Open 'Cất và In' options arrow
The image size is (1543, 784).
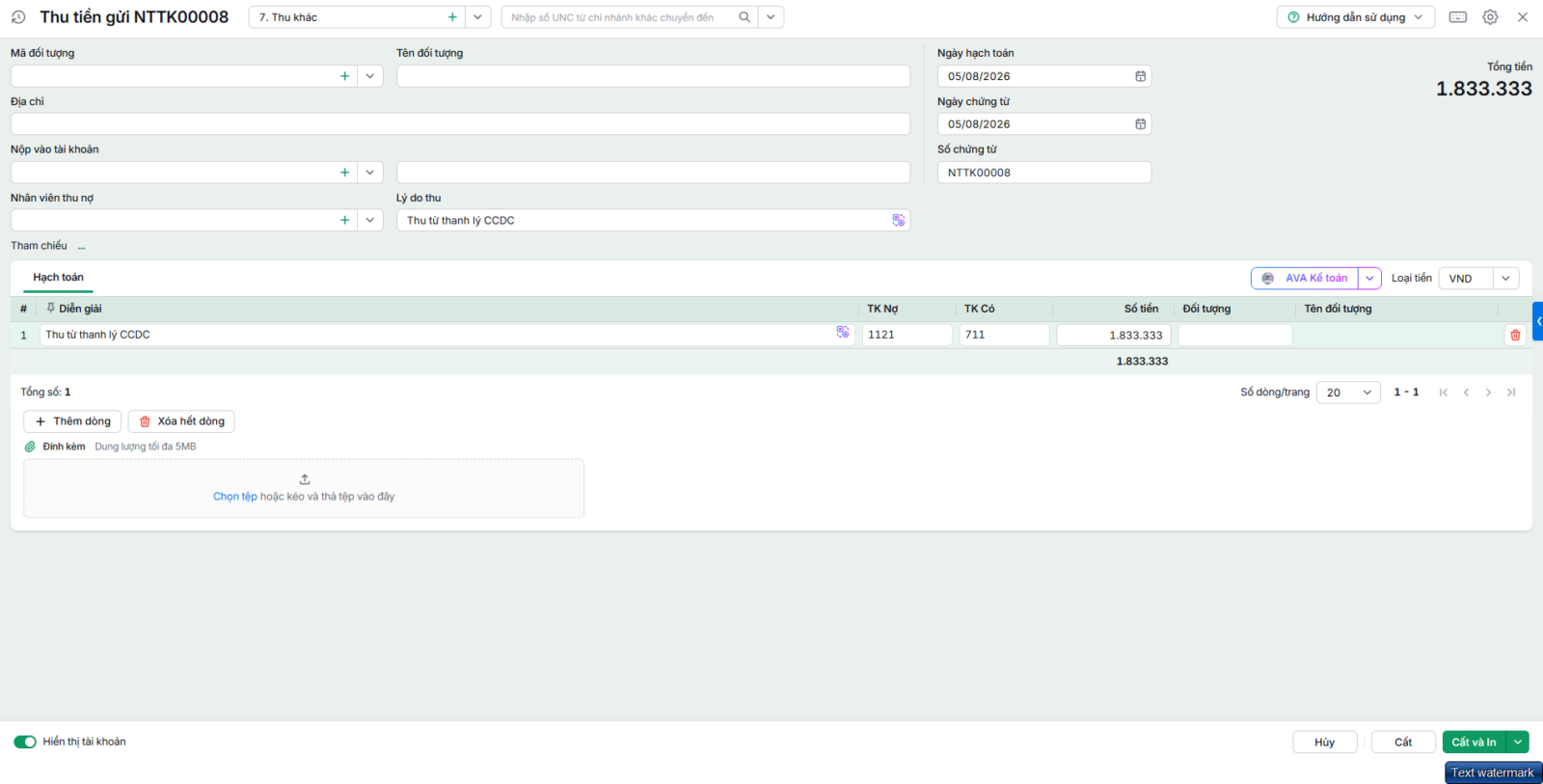pos(1518,742)
